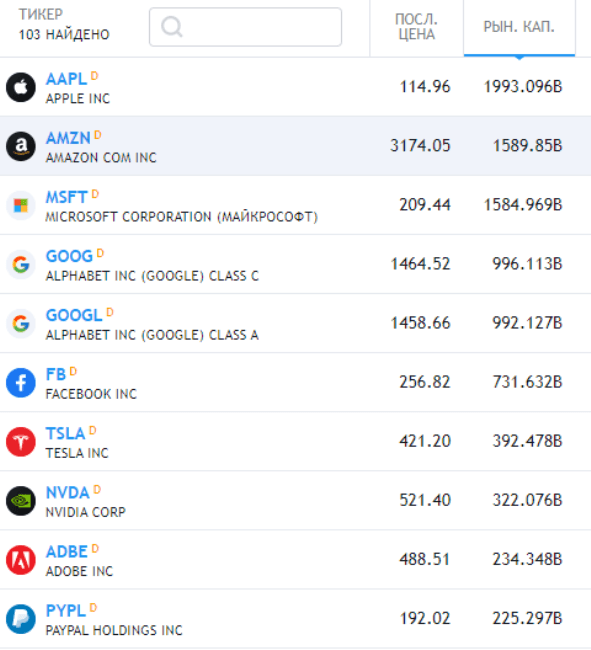The image size is (591, 650).
Task: Click the Nvidia logo icon
Action: pyautogui.click(x=21, y=501)
